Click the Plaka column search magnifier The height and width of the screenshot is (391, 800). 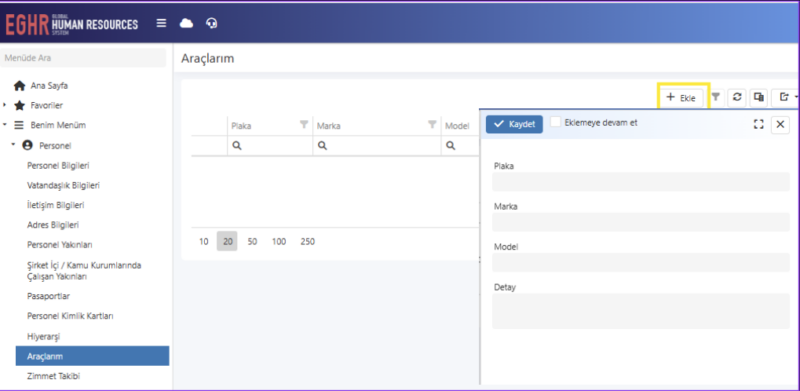[237, 145]
